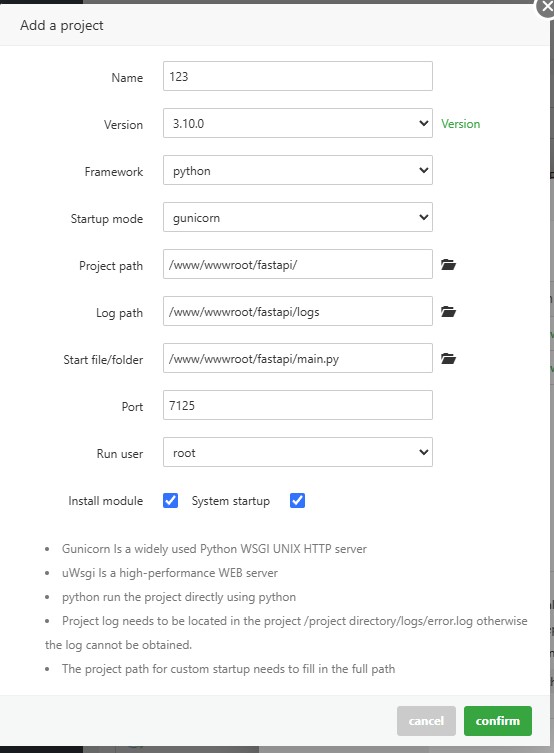Click the Start file/folder input field
The width and height of the screenshot is (554, 753).
(x=298, y=358)
